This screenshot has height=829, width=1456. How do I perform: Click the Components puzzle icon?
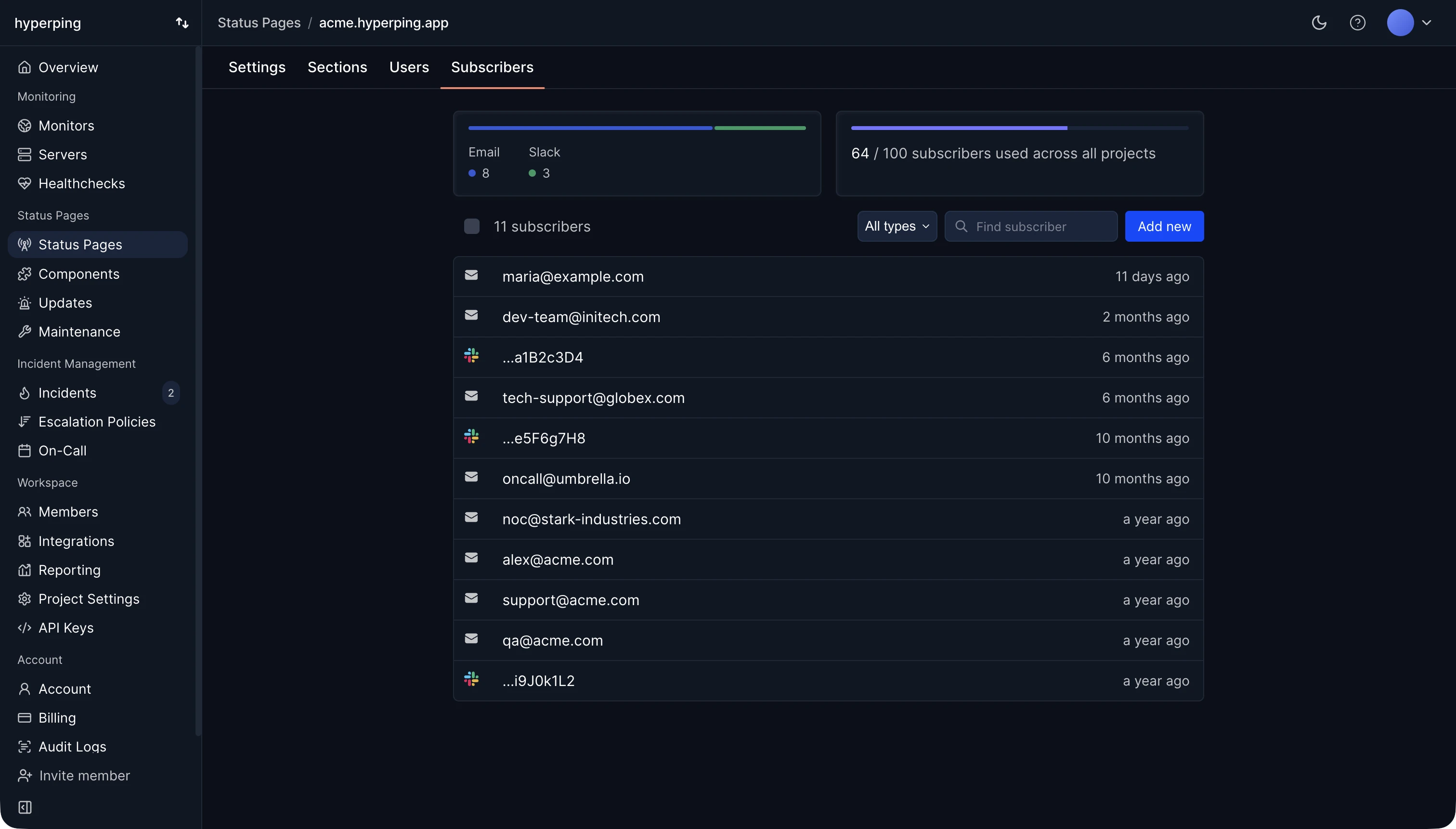(24, 274)
